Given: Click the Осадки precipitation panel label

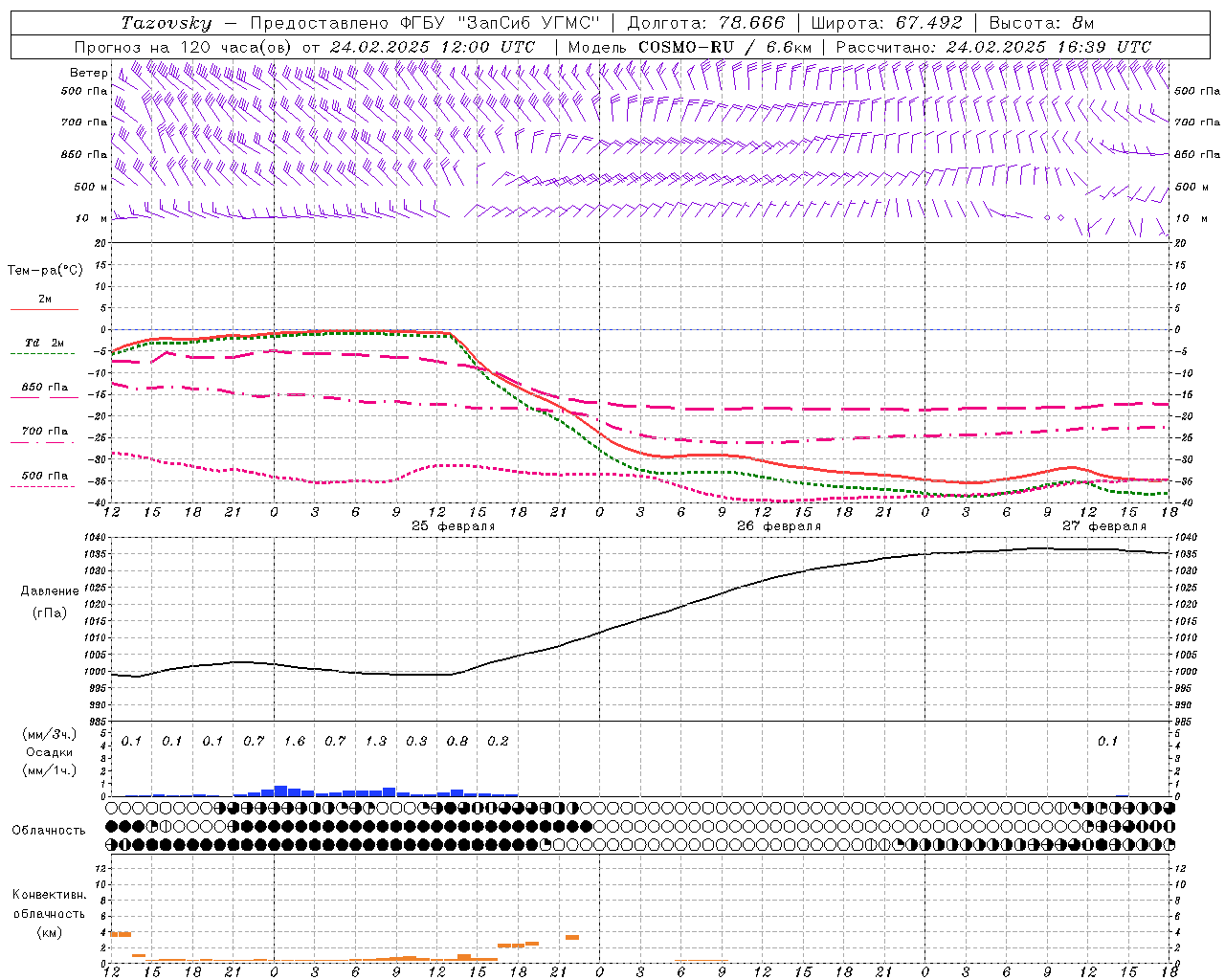Looking at the screenshot, I should pos(49,752).
